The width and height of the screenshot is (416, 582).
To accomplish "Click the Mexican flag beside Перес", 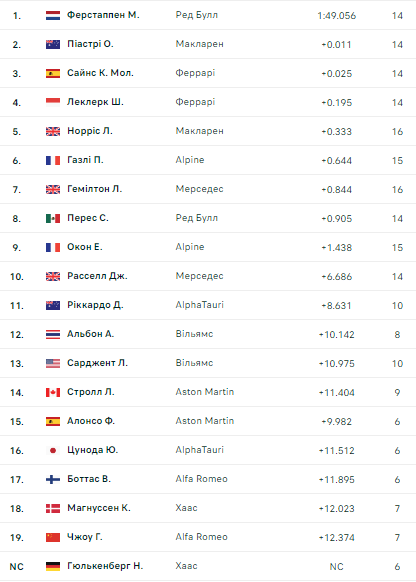I will tap(53, 219).
